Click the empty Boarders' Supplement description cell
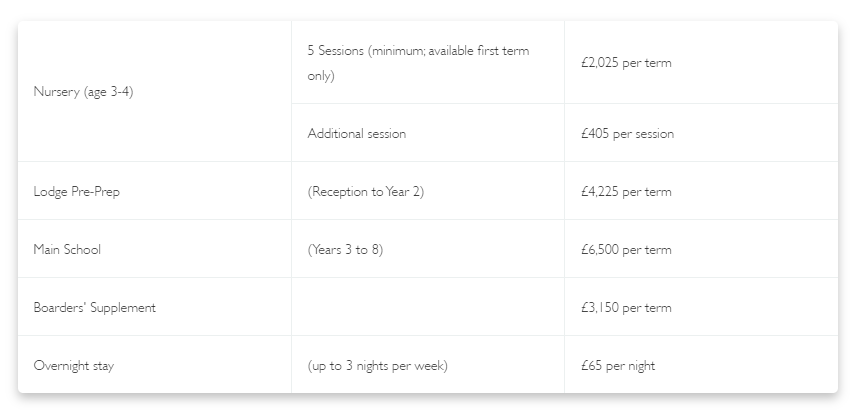The image size is (853, 418). click(x=428, y=307)
